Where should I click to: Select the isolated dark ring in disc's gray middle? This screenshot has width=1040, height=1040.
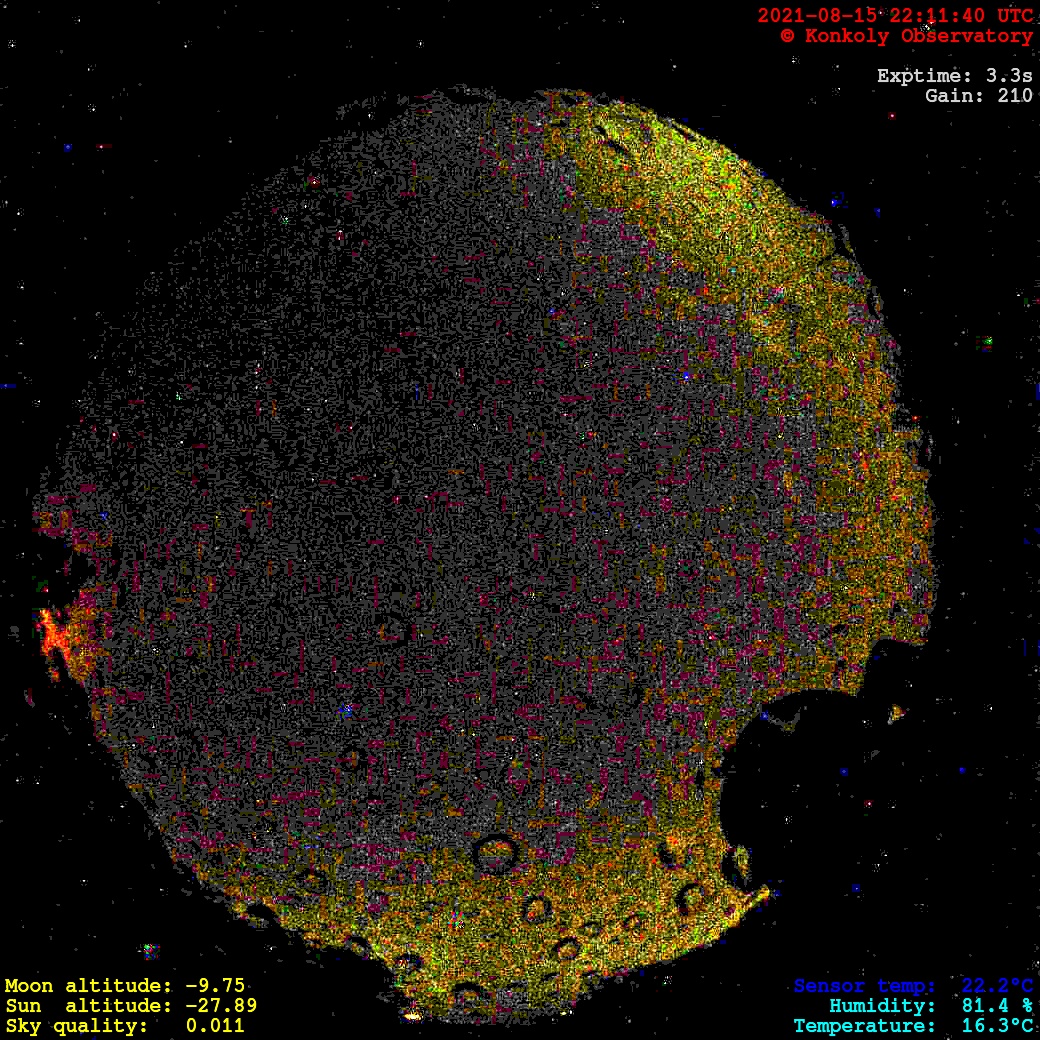(x=392, y=629)
